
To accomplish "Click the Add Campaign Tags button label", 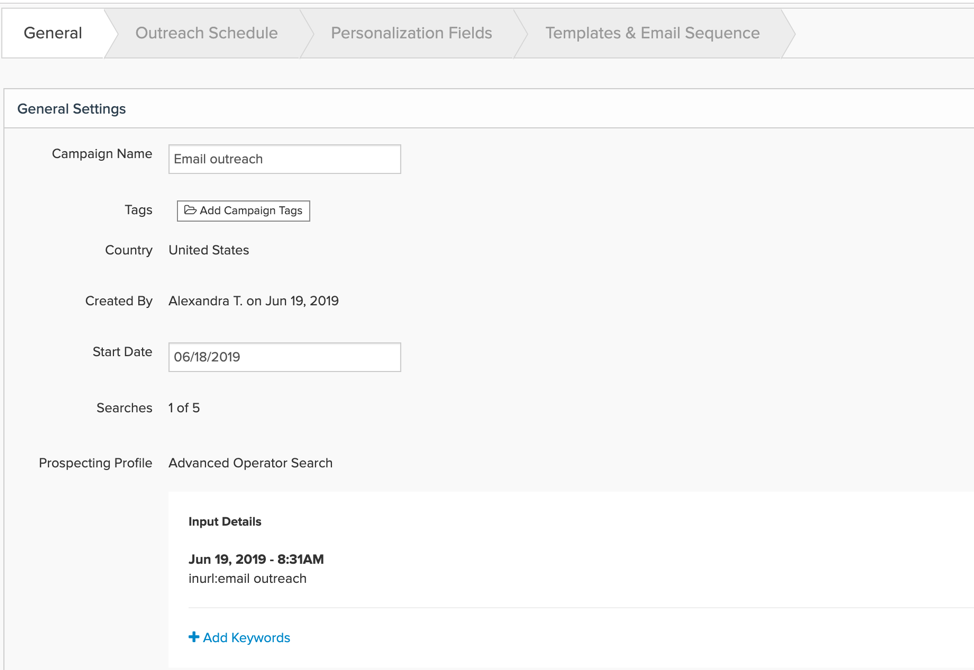I will 251,211.
